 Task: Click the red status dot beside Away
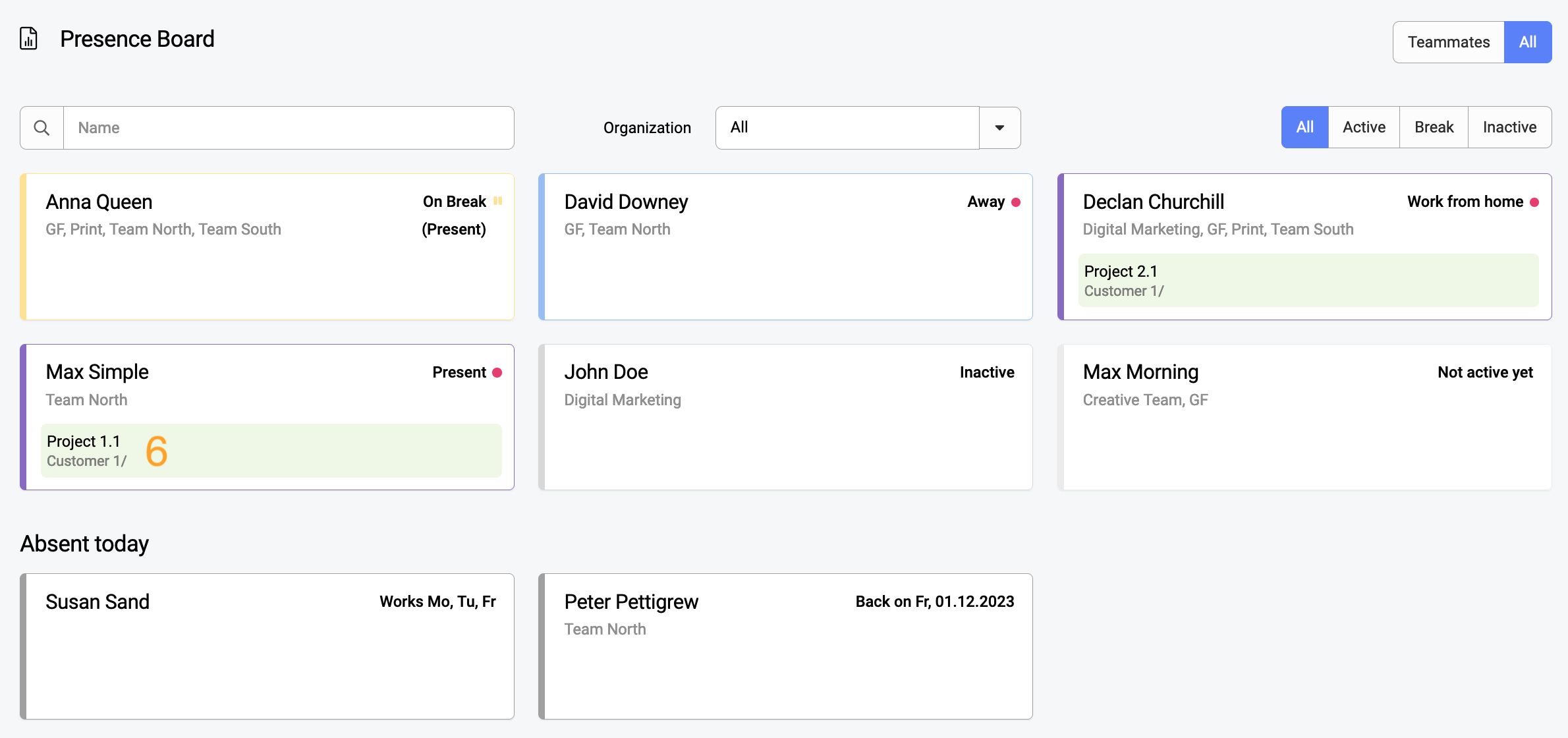pyautogui.click(x=1016, y=202)
